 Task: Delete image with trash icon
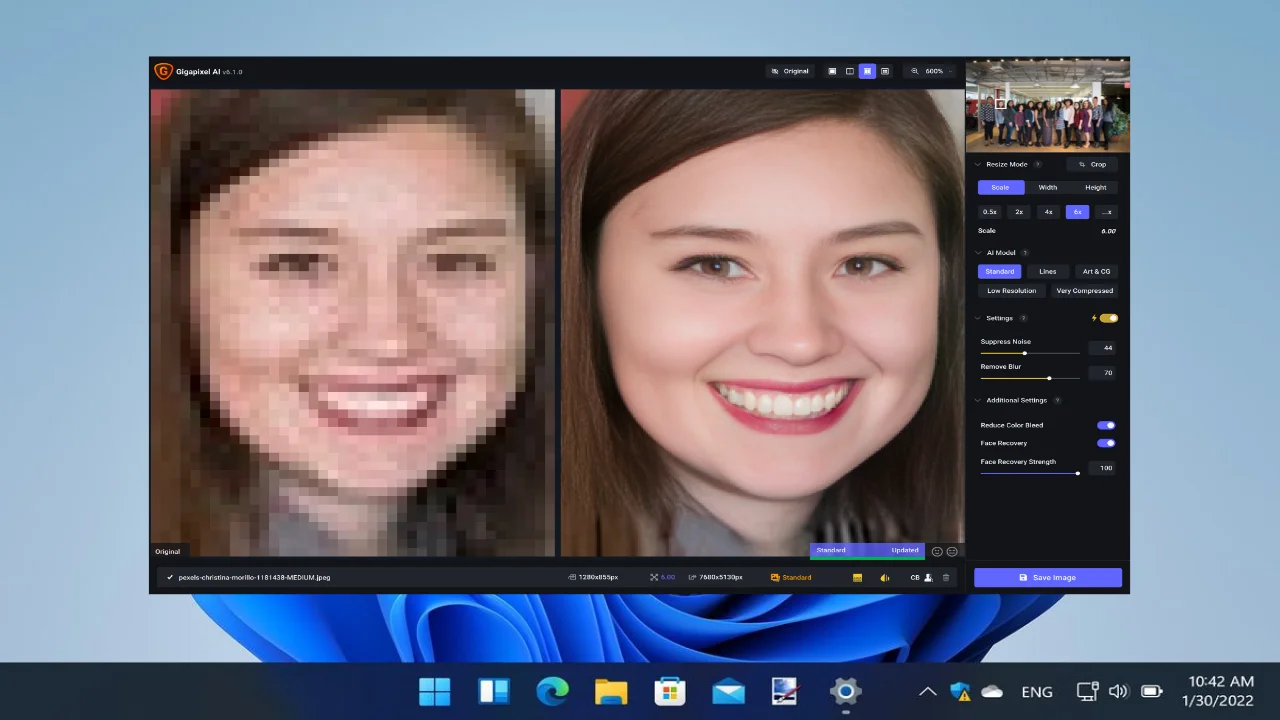click(x=946, y=577)
